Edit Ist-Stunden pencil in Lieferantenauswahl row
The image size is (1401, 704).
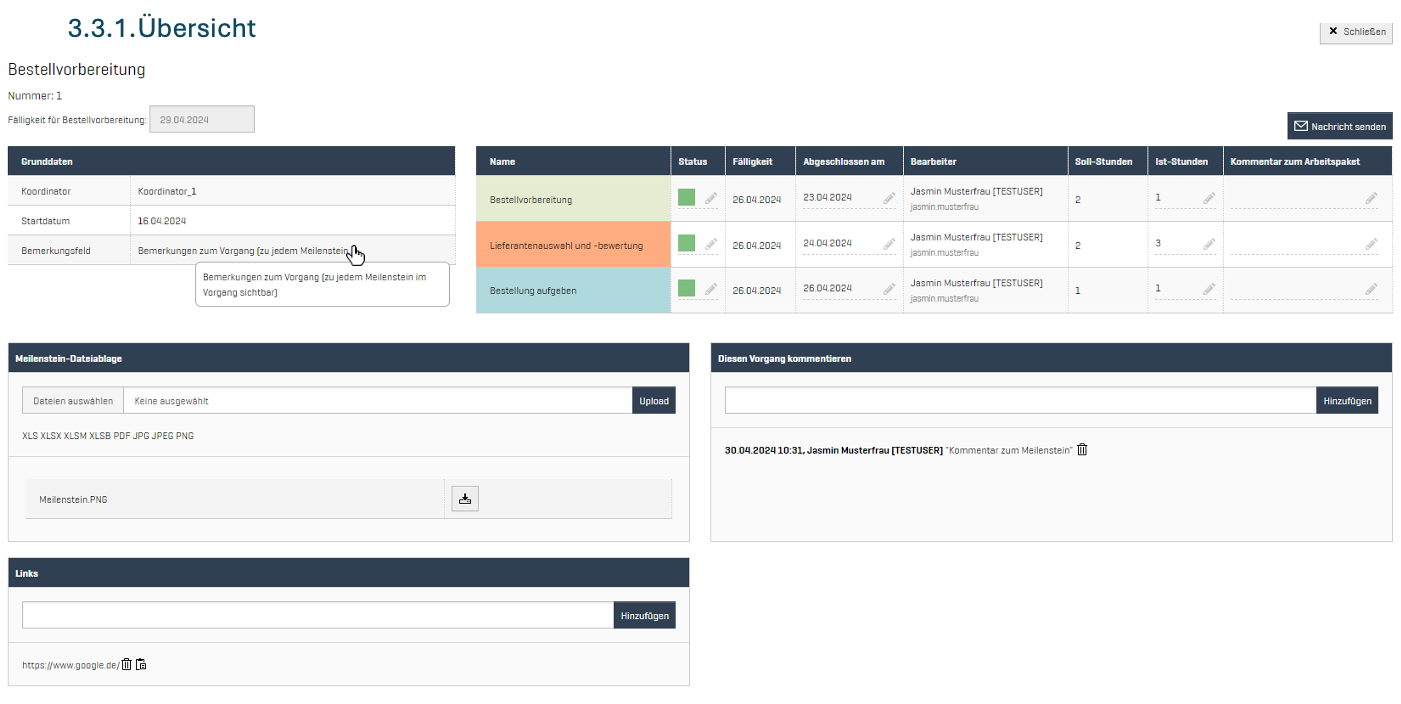pyautogui.click(x=1208, y=244)
